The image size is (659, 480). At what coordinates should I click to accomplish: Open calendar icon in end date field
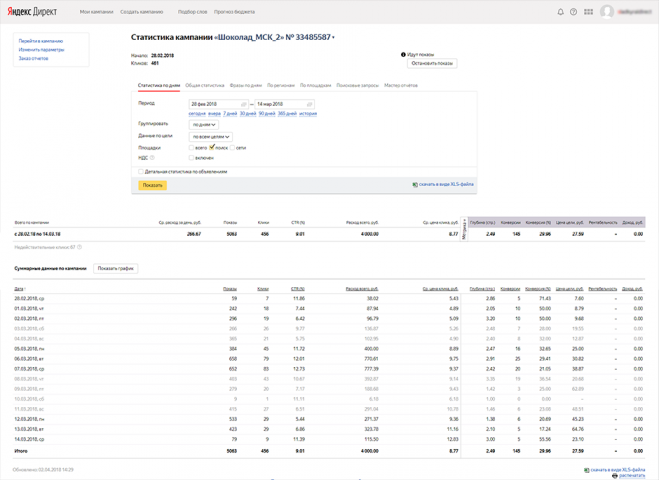309,104
